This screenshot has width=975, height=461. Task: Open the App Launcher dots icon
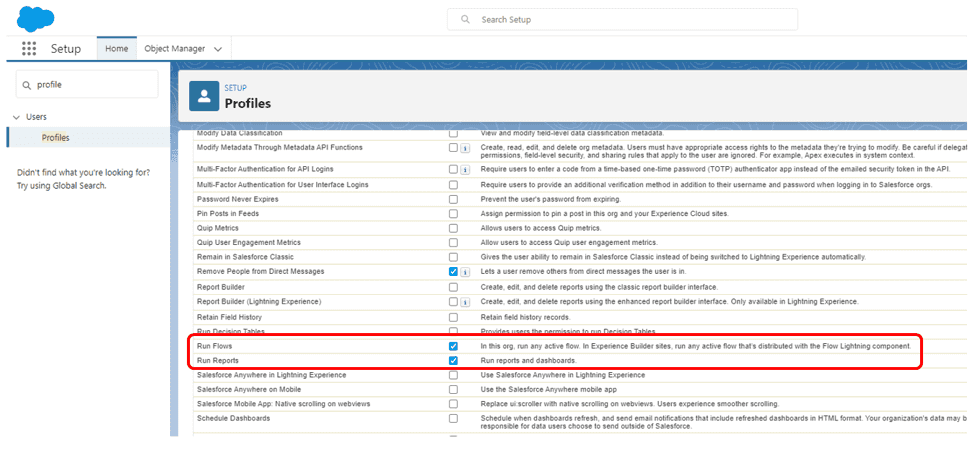[29, 49]
